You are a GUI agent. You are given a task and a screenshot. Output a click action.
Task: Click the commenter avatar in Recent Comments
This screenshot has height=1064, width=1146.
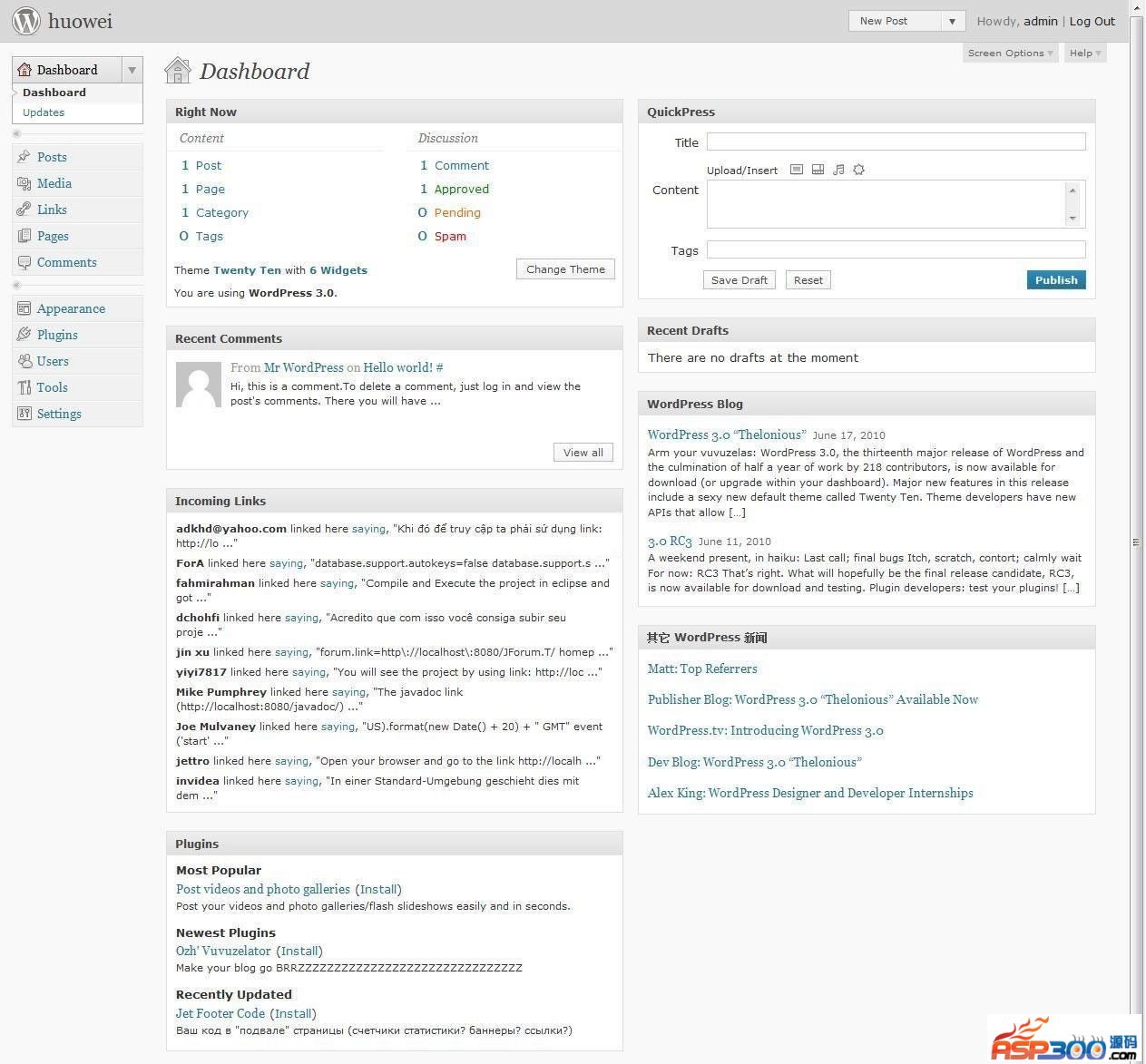199,385
